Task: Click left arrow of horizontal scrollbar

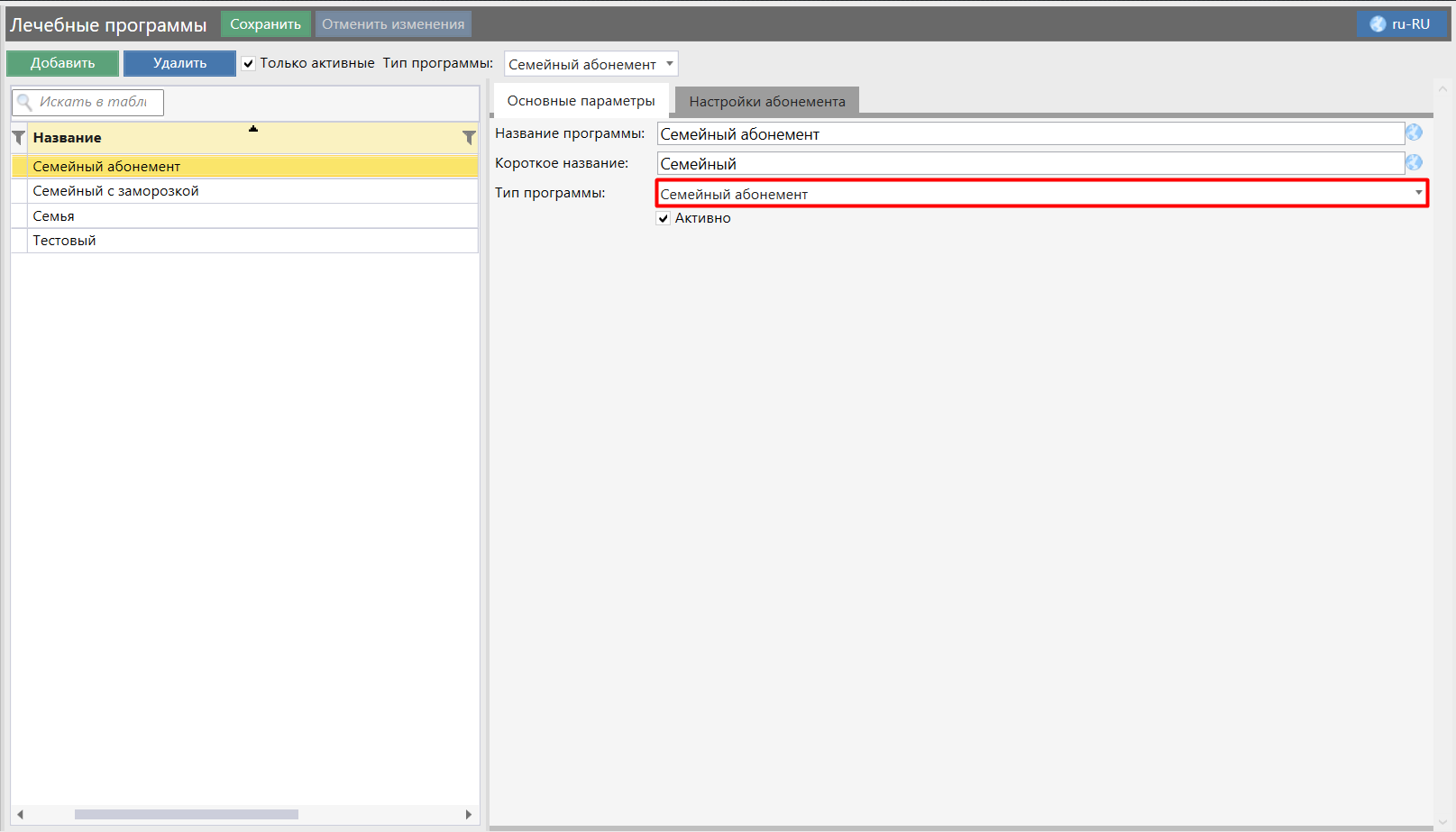Action: tap(20, 814)
